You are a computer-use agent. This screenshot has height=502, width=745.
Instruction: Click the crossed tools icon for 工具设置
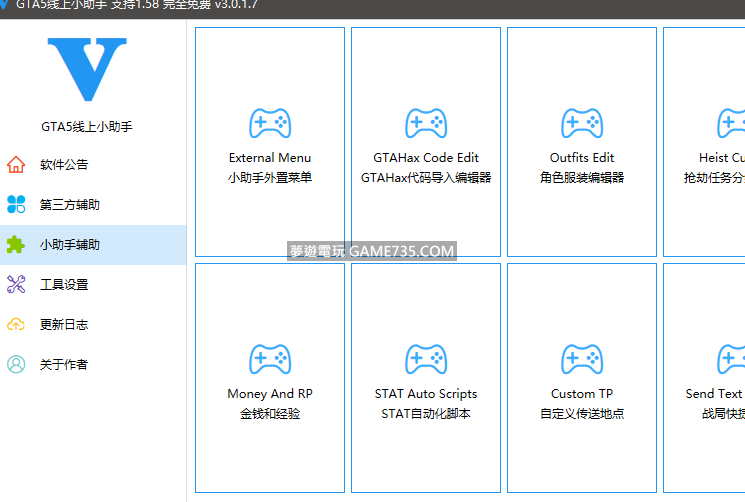coord(16,285)
